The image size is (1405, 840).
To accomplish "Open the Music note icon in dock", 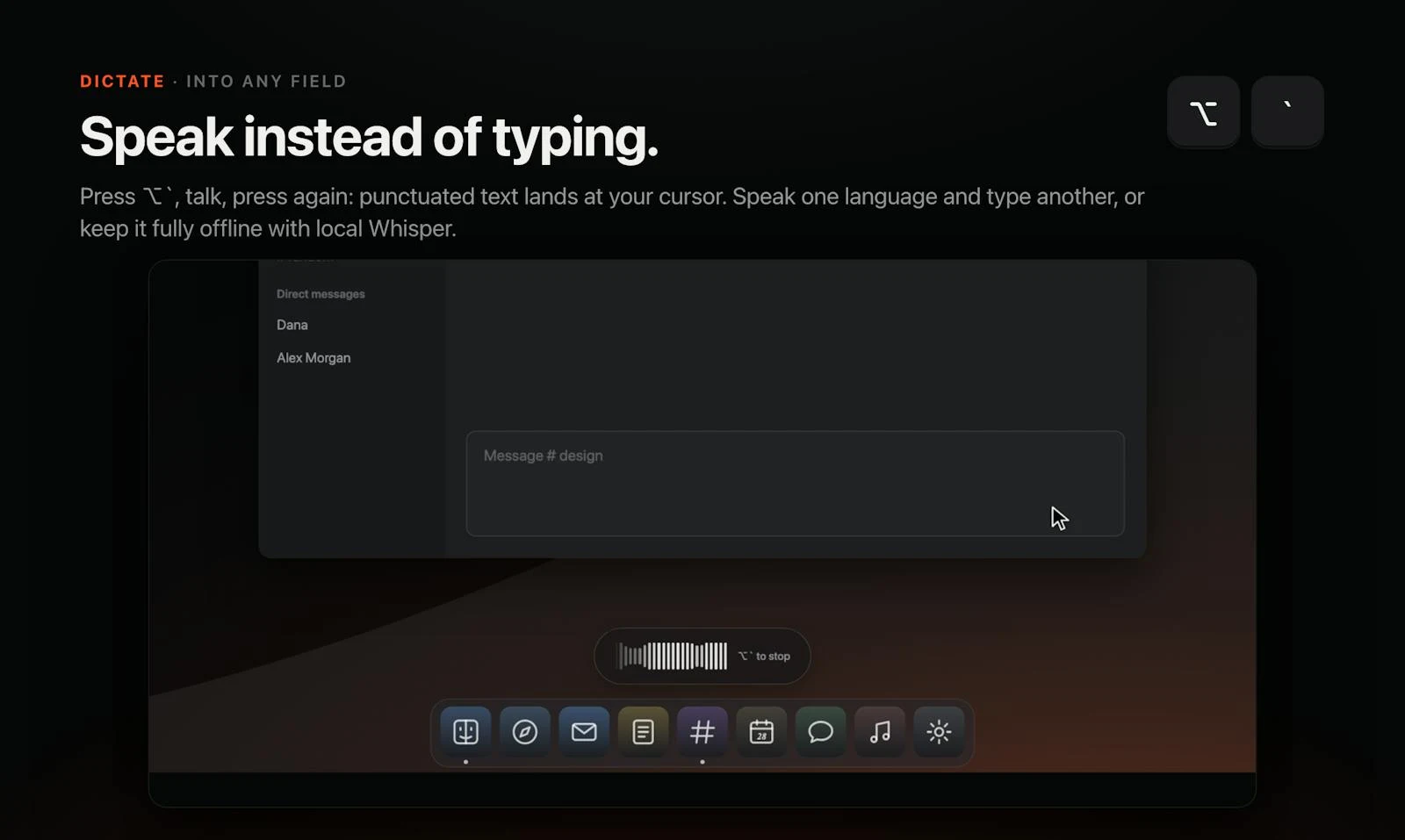I will pos(880,731).
